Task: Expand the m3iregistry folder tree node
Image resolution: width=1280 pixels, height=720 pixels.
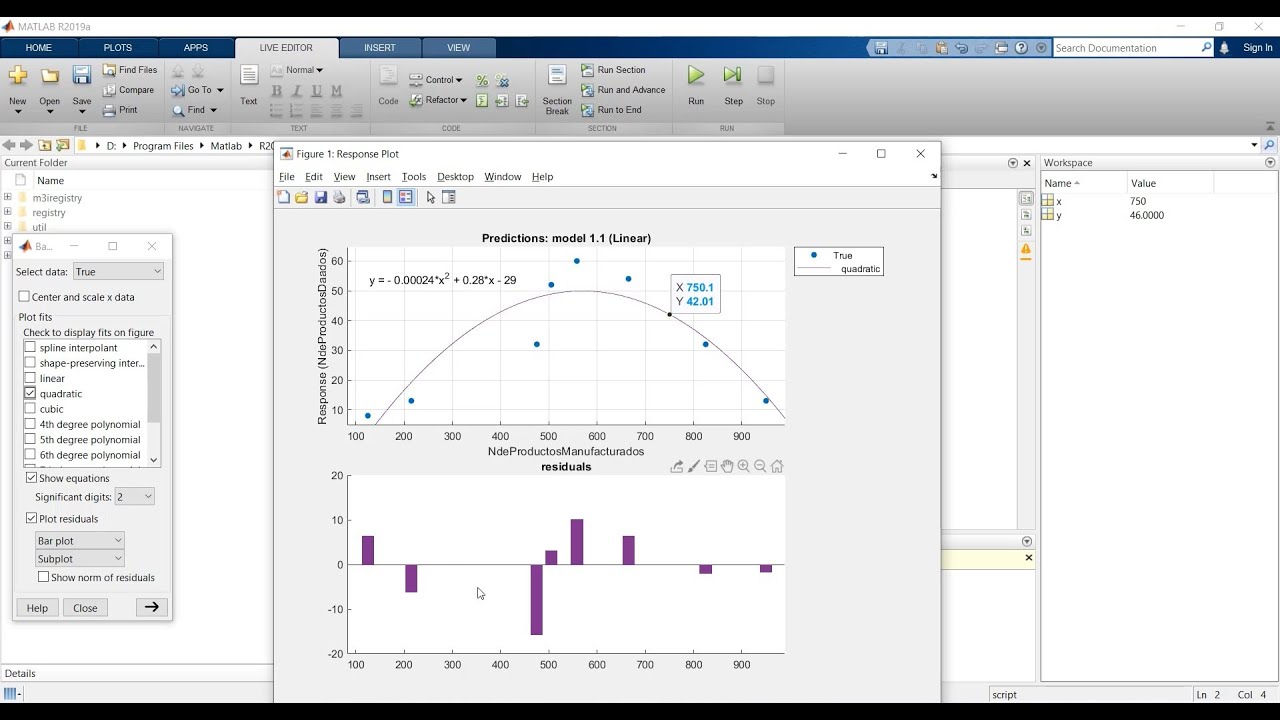Action: click(8, 198)
